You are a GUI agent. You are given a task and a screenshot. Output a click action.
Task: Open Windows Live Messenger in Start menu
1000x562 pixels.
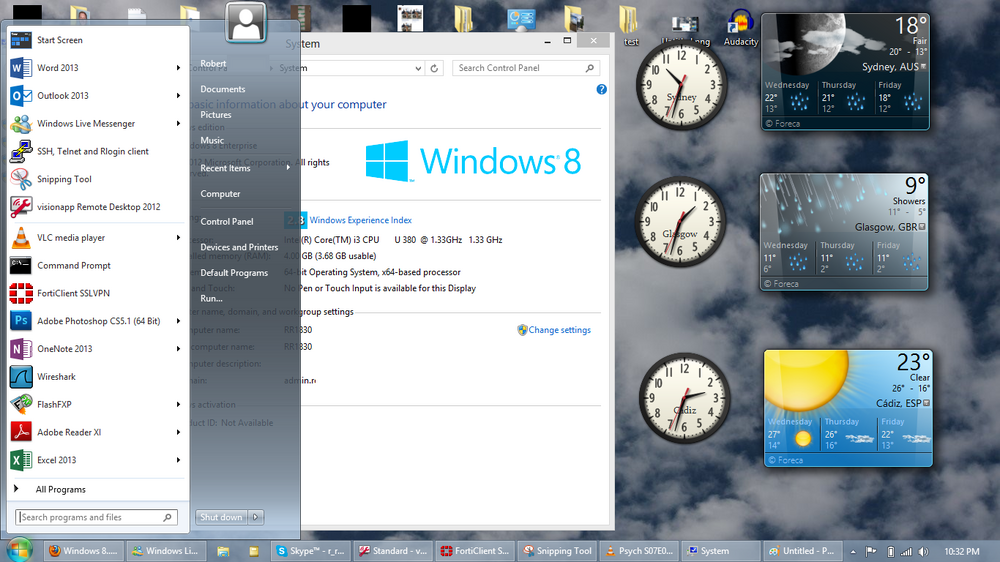[x=96, y=123]
